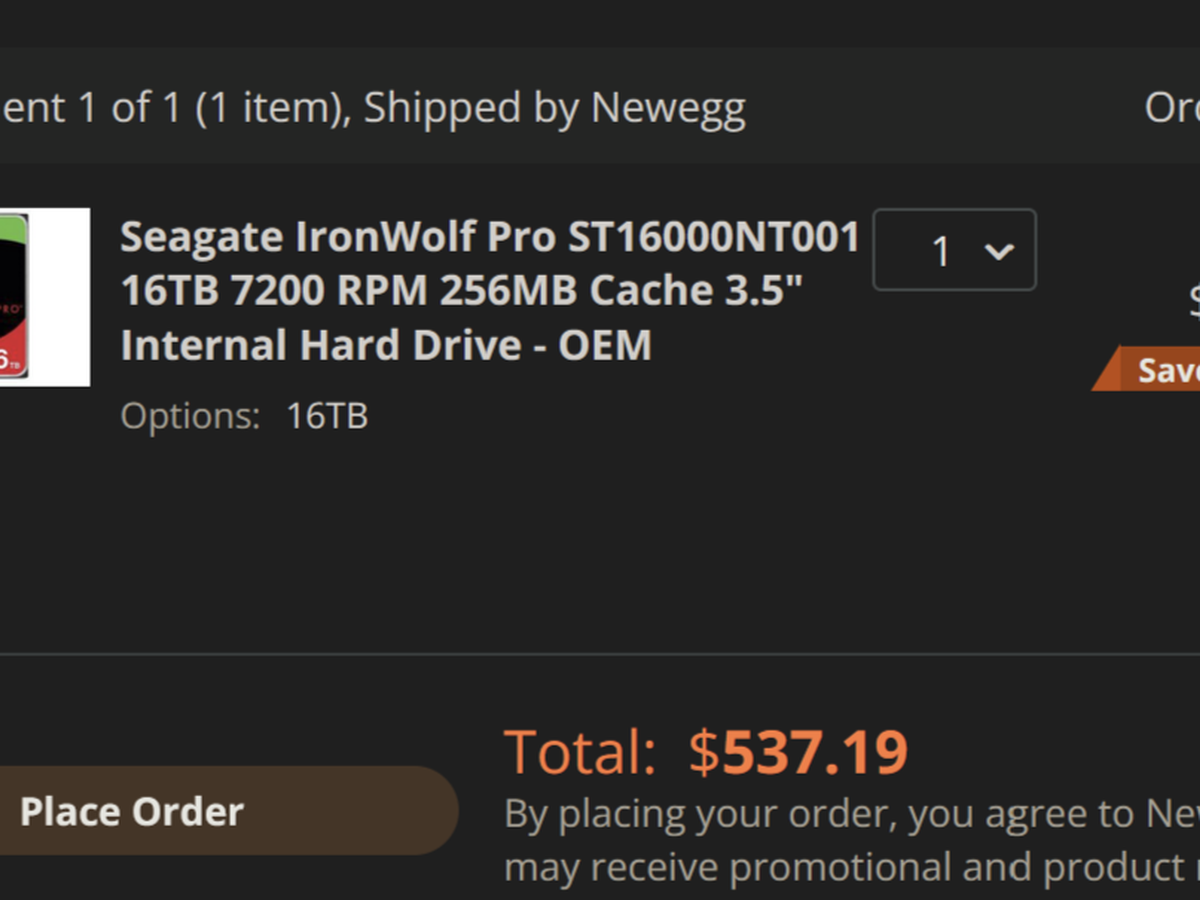Click the "Options:" label under the product
This screenshot has height=900, width=1200.
click(x=190, y=415)
